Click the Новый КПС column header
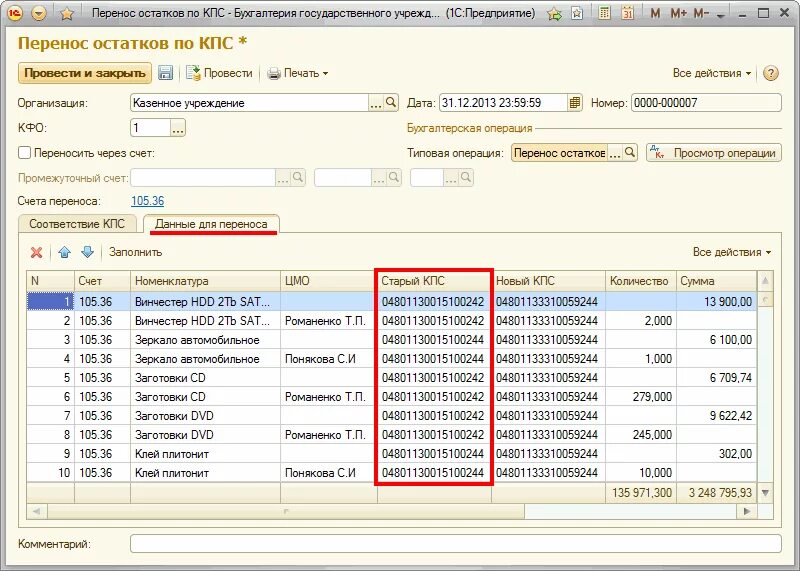The height and width of the screenshot is (571, 800). [x=548, y=281]
